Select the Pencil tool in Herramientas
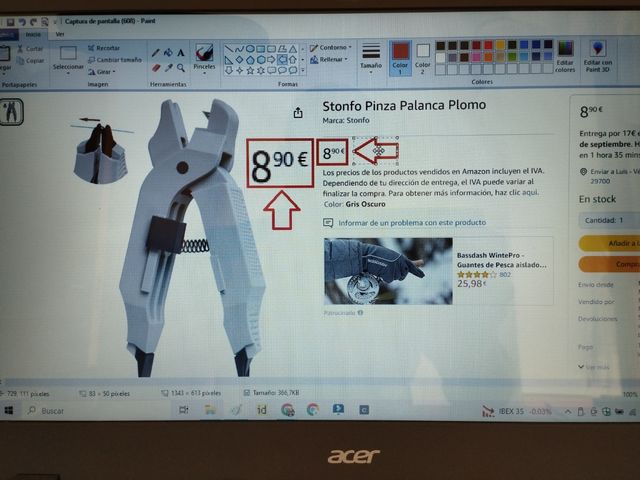 click(x=155, y=53)
